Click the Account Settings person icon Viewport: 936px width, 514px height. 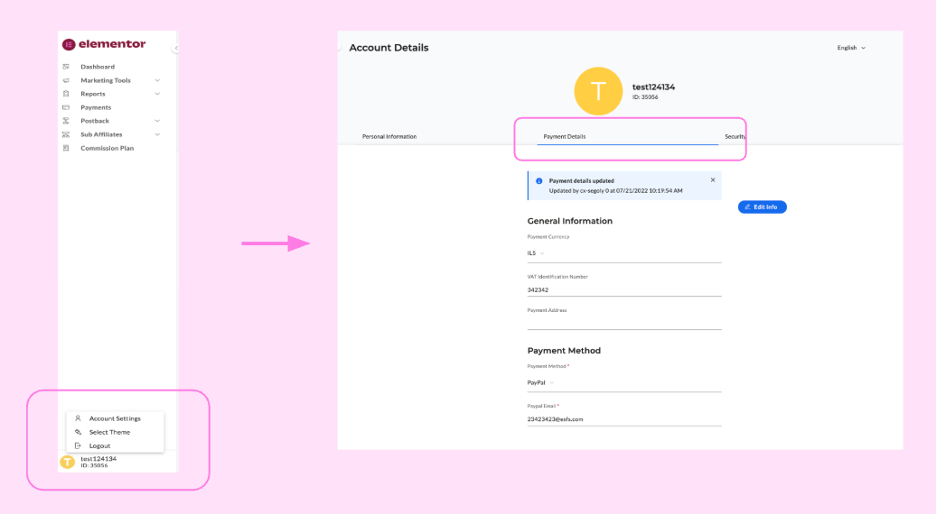click(78, 419)
